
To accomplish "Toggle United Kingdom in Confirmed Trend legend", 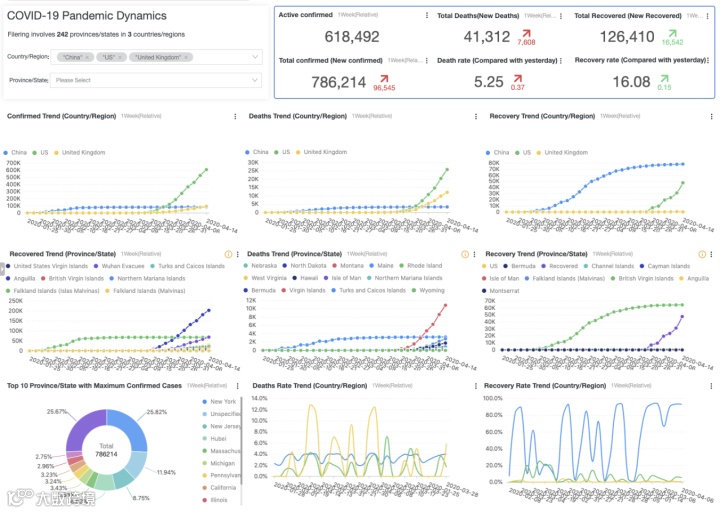I will [x=79, y=152].
